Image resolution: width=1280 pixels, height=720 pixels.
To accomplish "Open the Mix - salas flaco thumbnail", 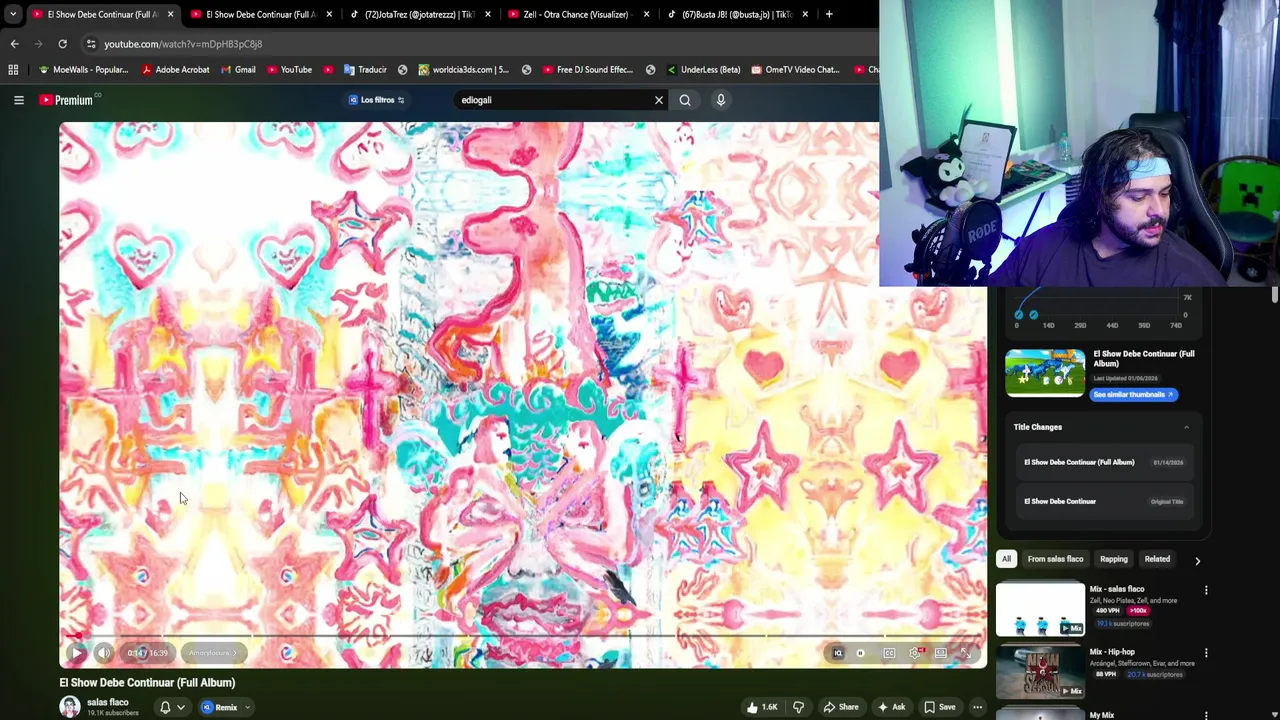I will (1040, 610).
